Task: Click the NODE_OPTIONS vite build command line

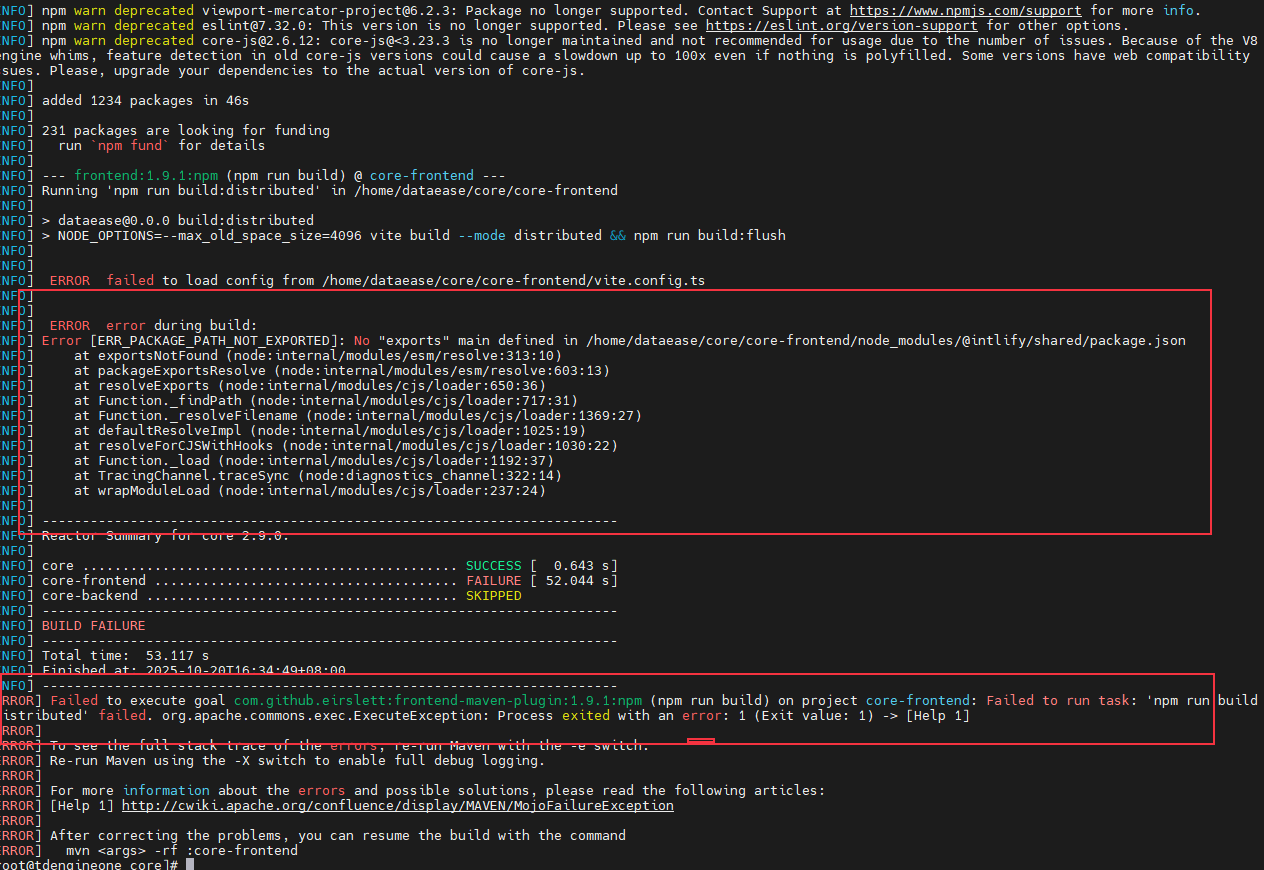Action: click(x=420, y=235)
